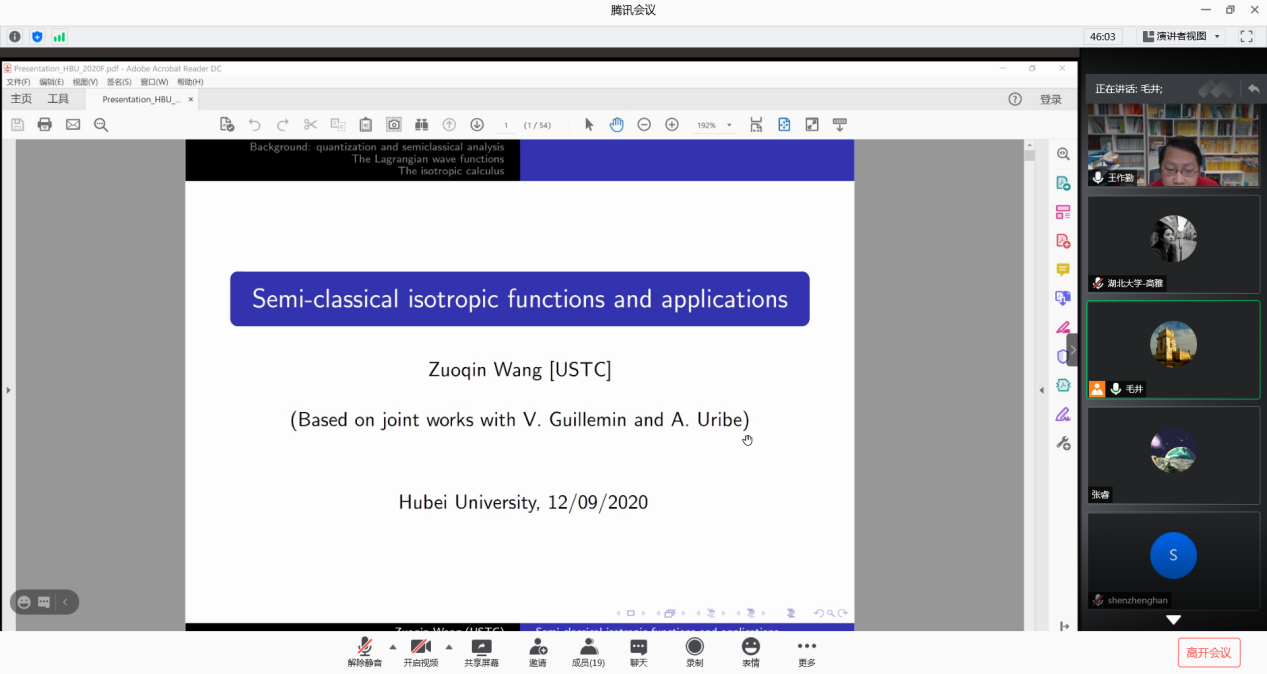This screenshot has width=1267, height=674.
Task: Click the 邀请 invite icon
Action: point(538,653)
